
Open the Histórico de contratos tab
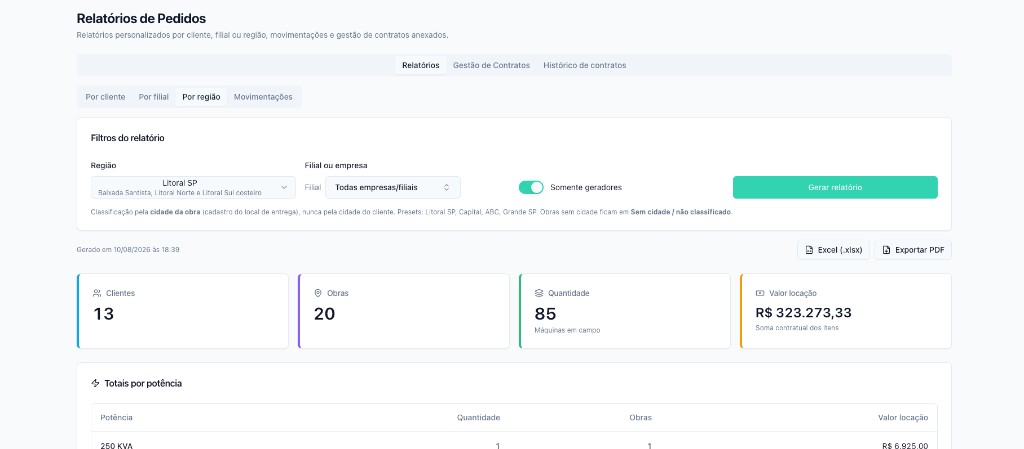[584, 65]
